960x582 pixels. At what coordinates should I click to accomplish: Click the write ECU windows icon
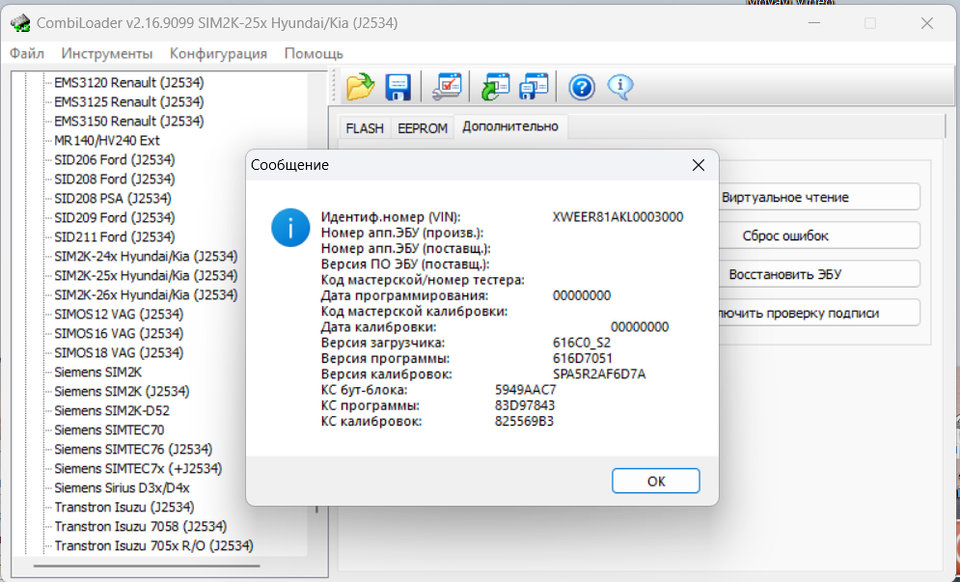pyautogui.click(x=534, y=86)
